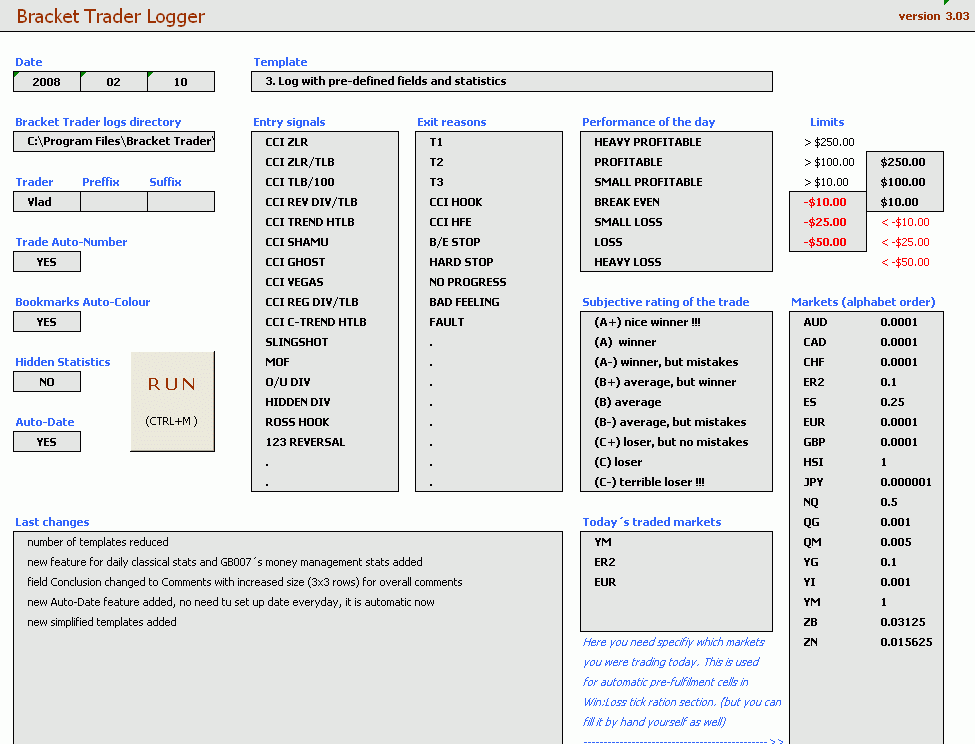The width and height of the screenshot is (975, 744).
Task: Click the RUN button
Action: point(172,402)
